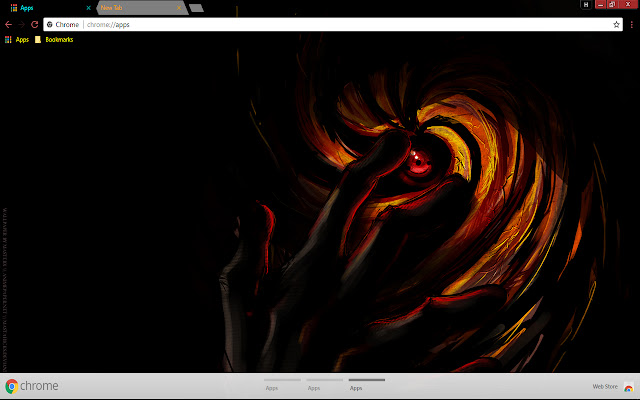
Task: Open the Apps bookmark link
Action: pyautogui.click(x=22, y=40)
